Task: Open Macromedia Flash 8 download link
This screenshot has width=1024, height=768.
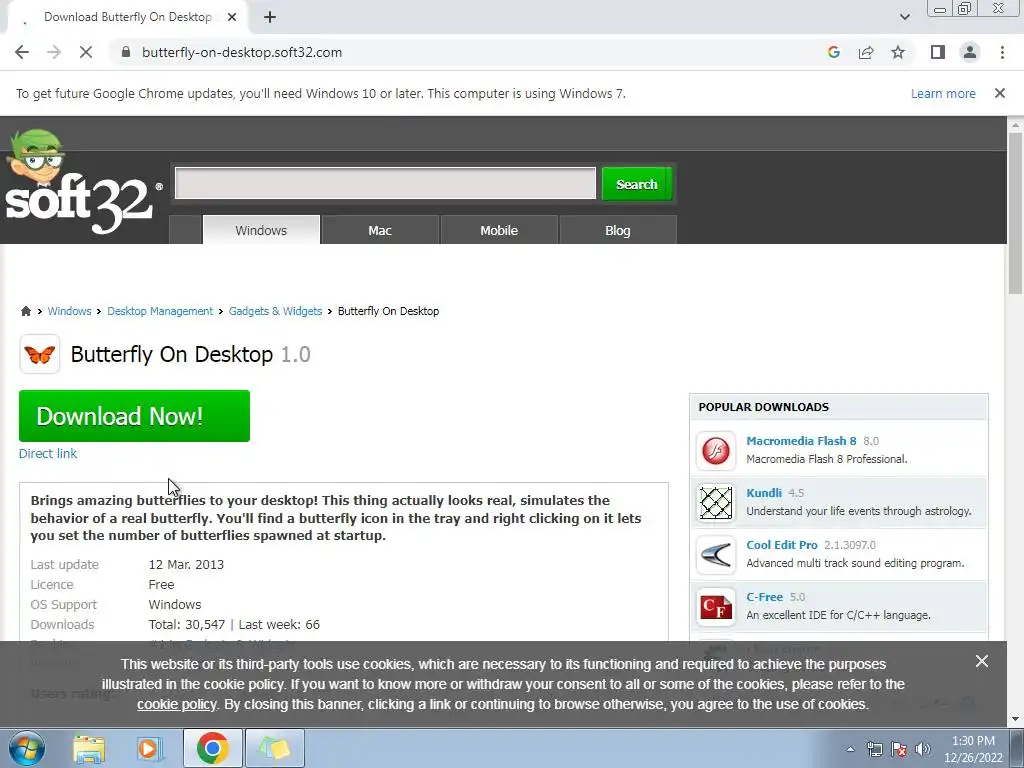Action: click(x=801, y=441)
